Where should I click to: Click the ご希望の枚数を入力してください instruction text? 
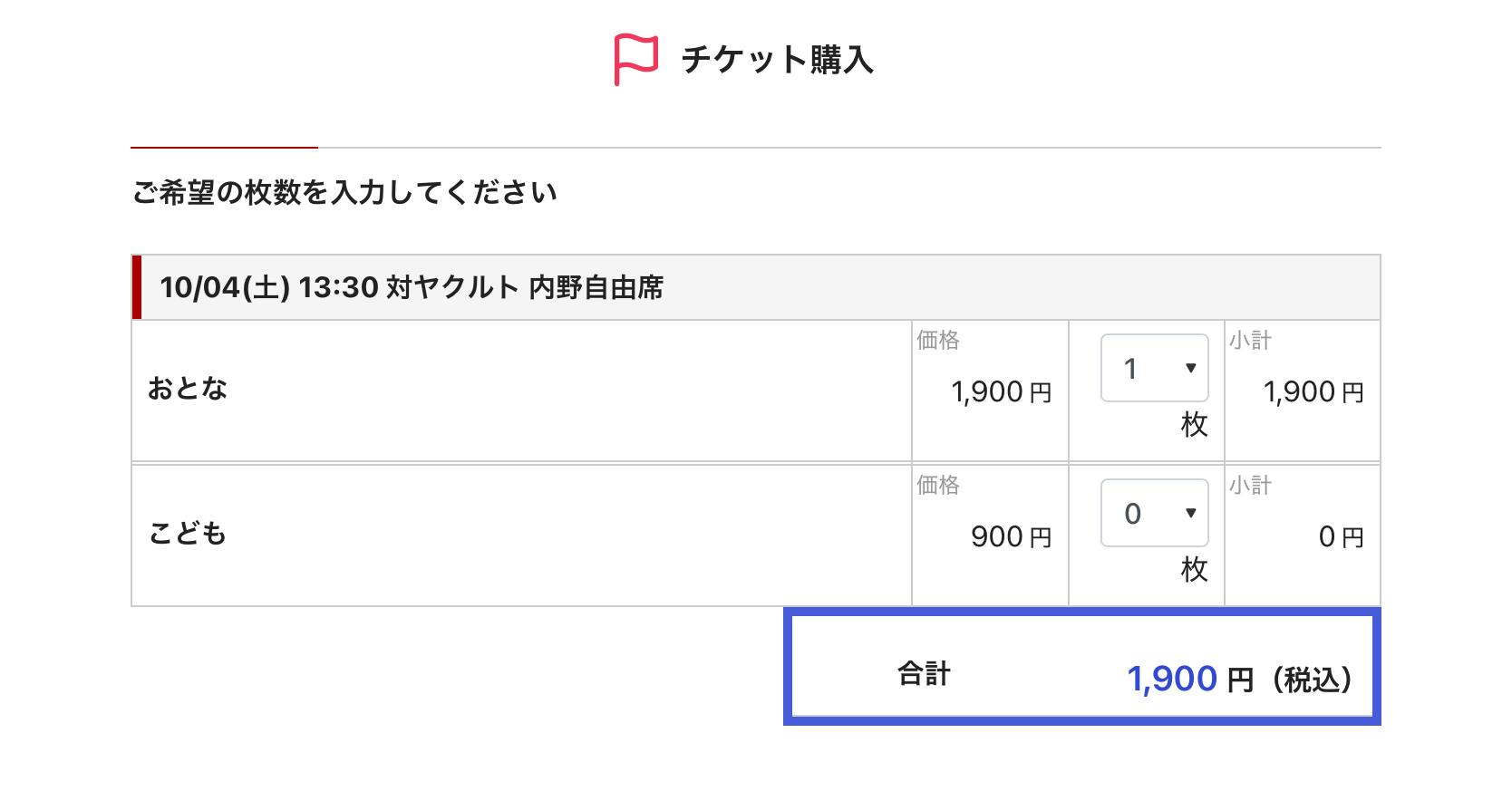pos(344,193)
